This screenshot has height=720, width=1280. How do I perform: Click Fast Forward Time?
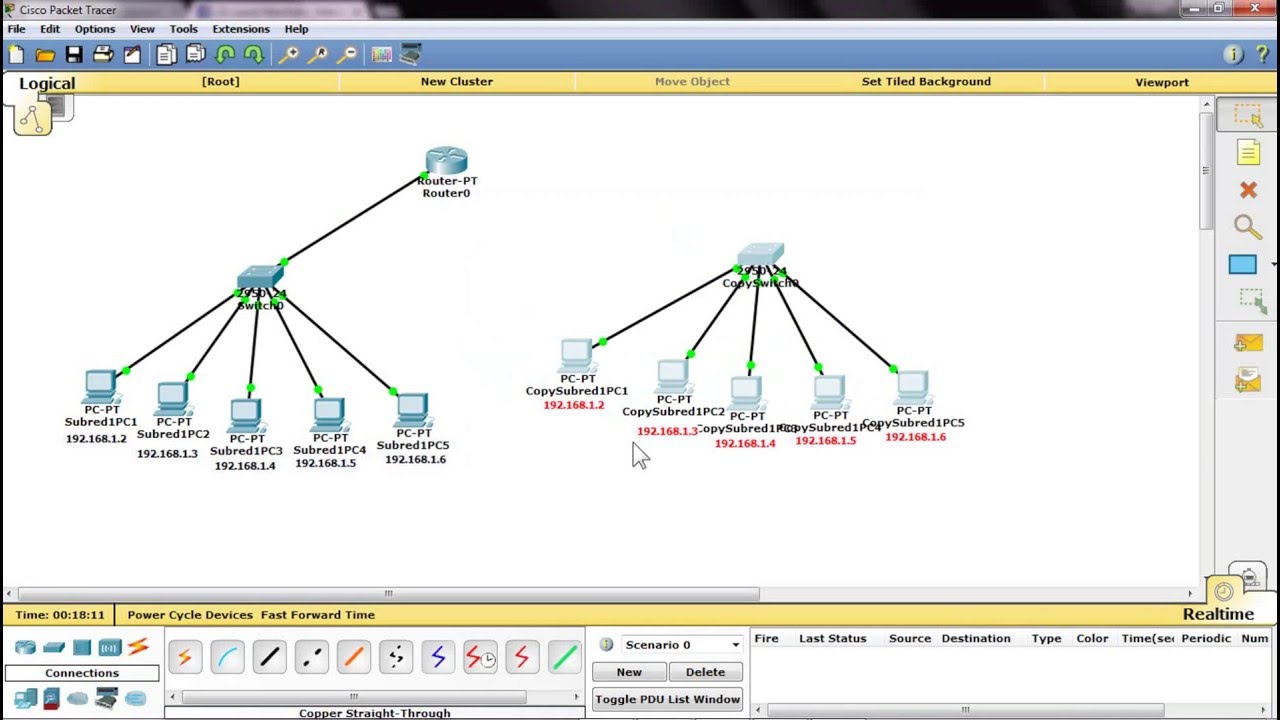coord(318,615)
